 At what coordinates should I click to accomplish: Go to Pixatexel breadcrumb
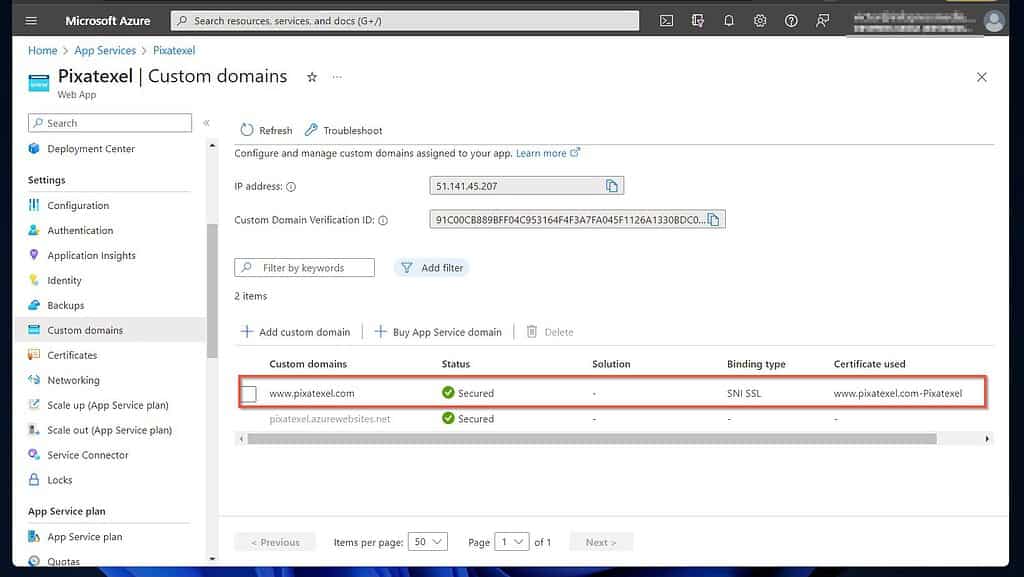(174, 50)
